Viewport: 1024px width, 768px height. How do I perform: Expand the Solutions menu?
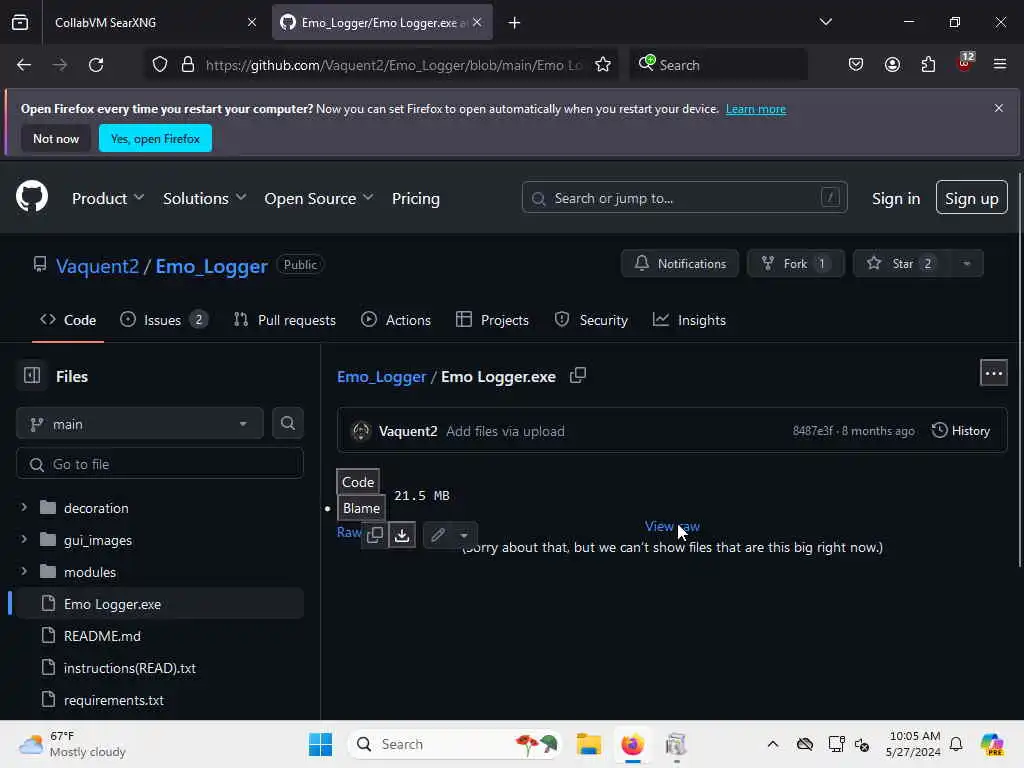point(204,198)
